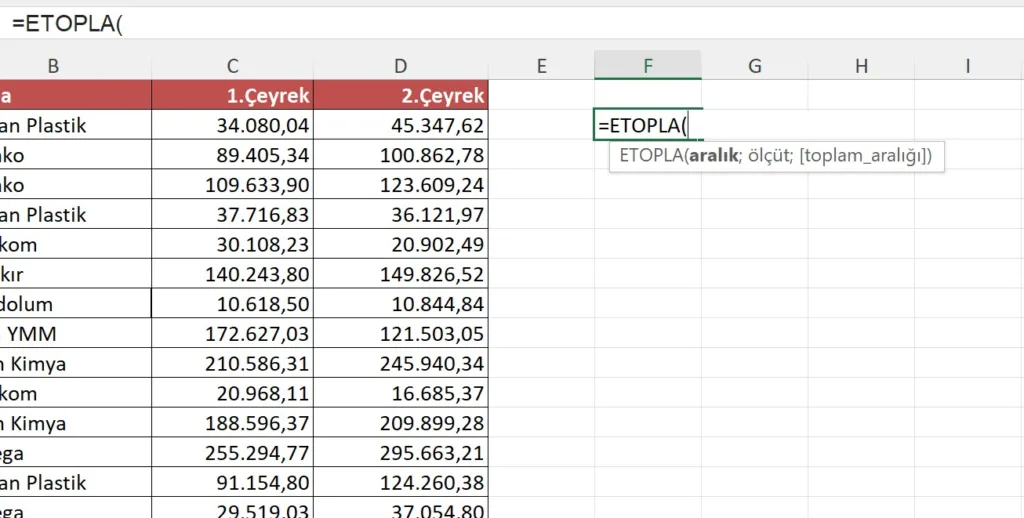Select the cell containing 34.080,04
The image size is (1024, 518).
[232, 126]
